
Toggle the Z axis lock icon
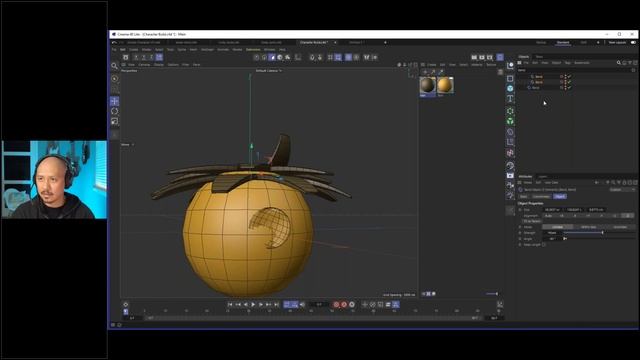point(151,58)
